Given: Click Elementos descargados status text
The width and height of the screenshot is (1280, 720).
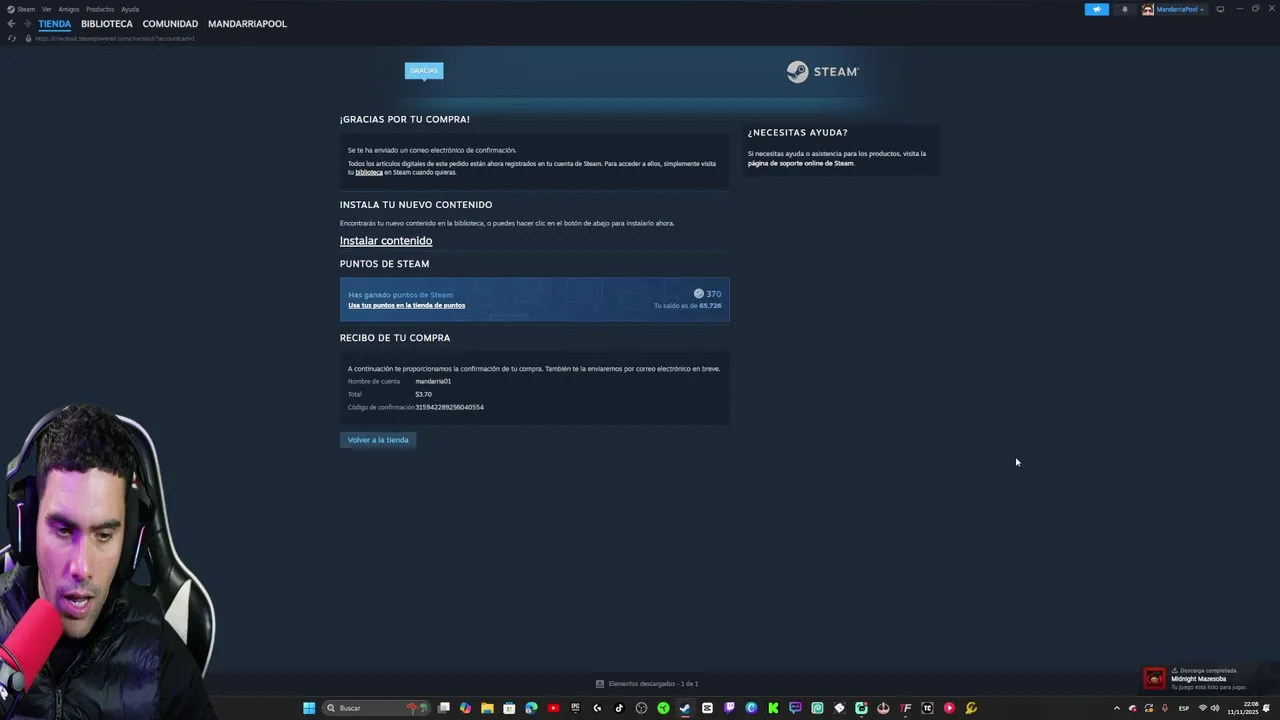Looking at the screenshot, I should 653,684.
